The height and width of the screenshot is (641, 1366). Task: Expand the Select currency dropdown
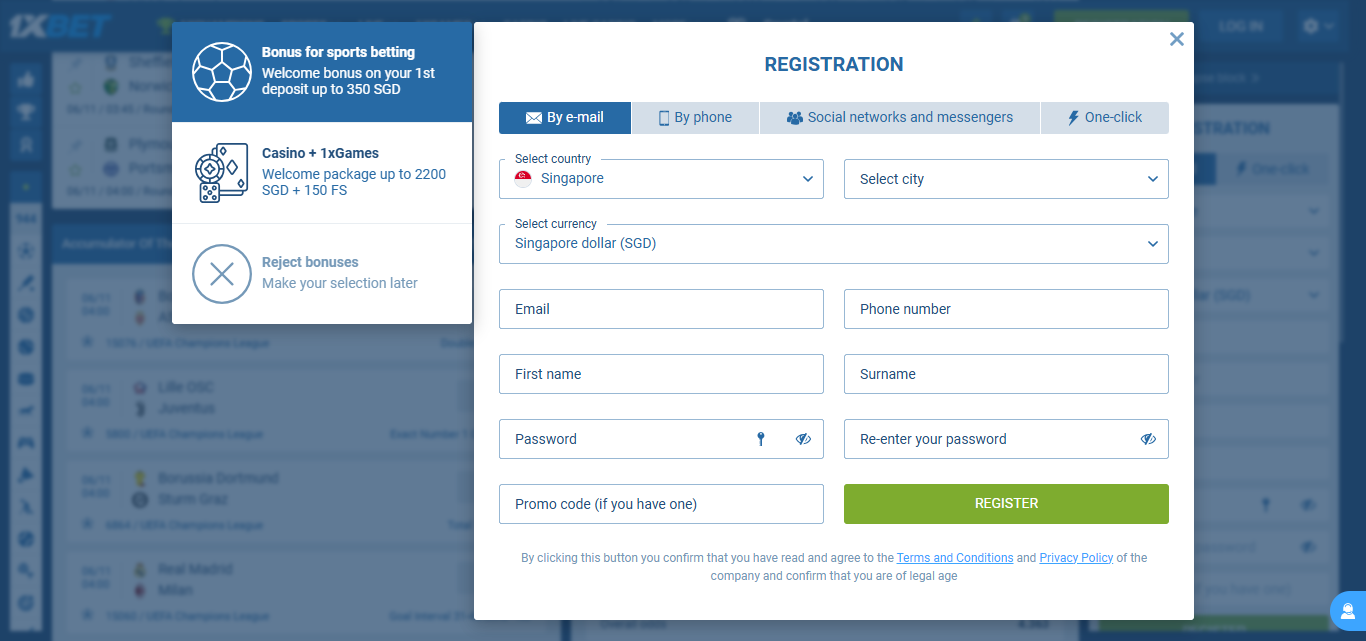833,243
